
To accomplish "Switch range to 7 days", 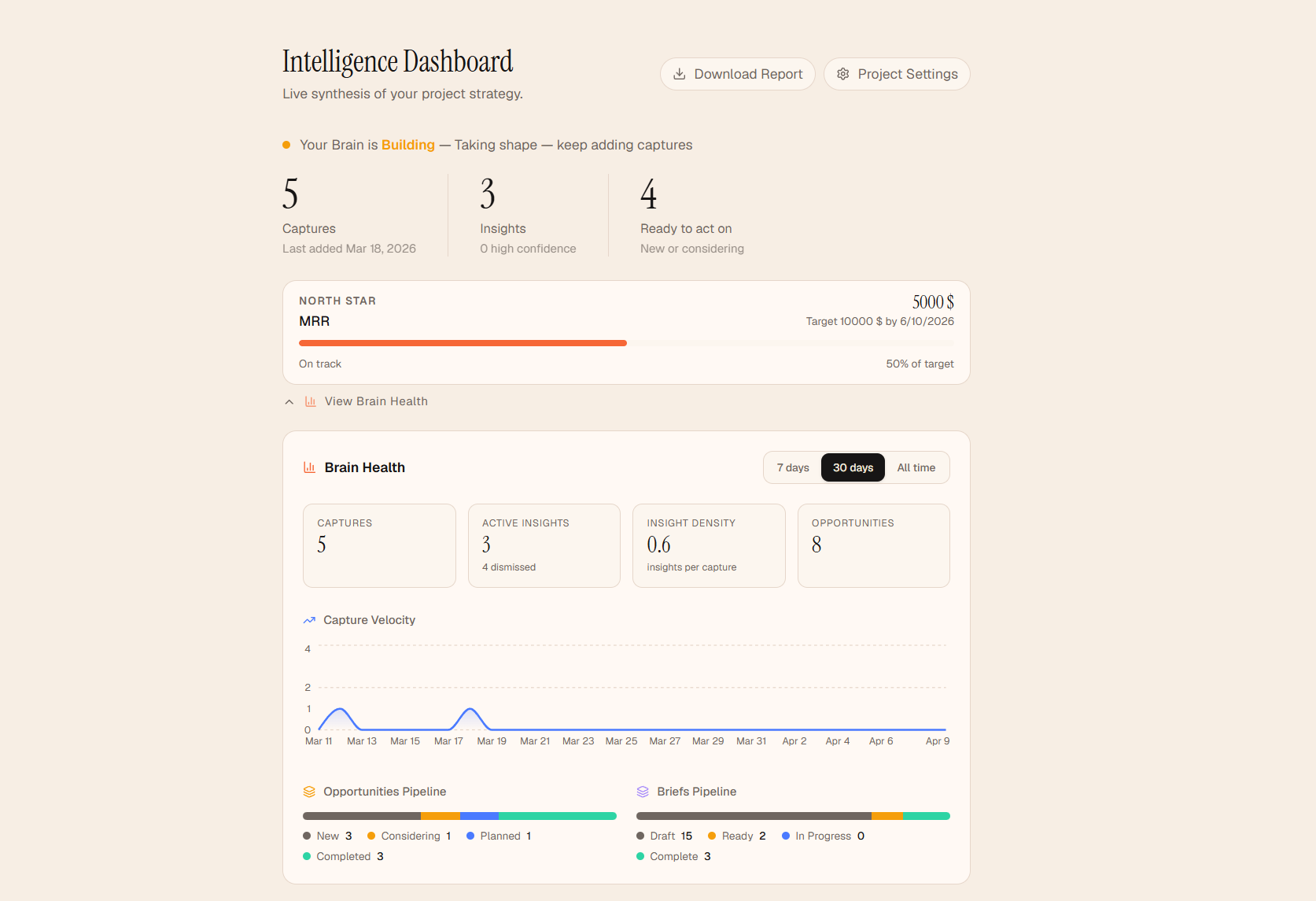I will [x=793, y=467].
